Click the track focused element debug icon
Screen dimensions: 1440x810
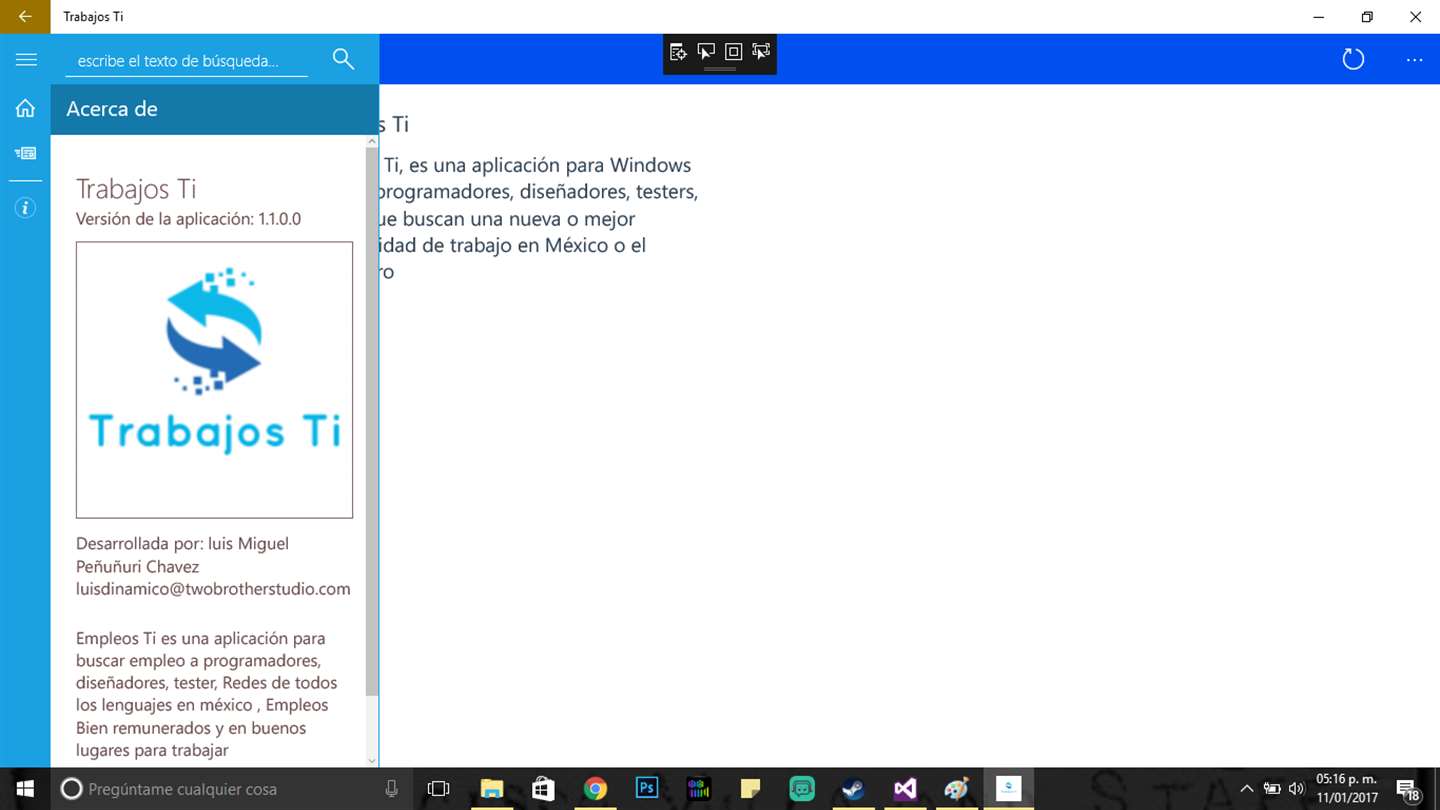coord(761,52)
